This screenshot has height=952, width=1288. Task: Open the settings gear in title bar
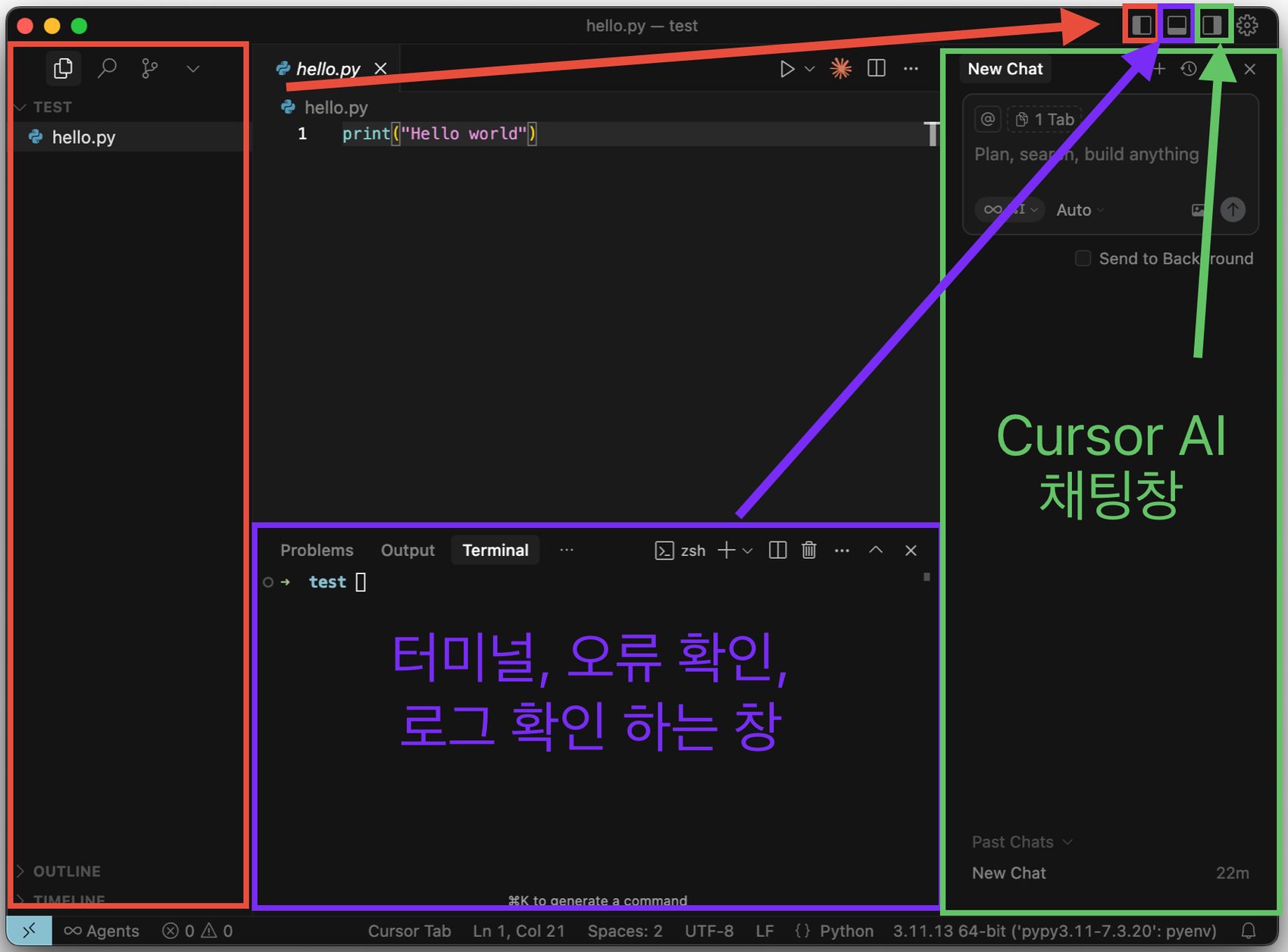[1247, 25]
